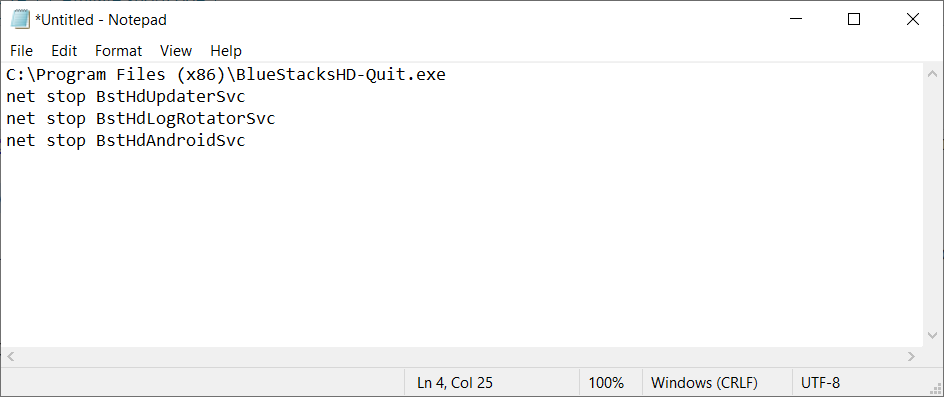Minimize the Notepad window
The height and width of the screenshot is (397, 944).
click(x=795, y=19)
